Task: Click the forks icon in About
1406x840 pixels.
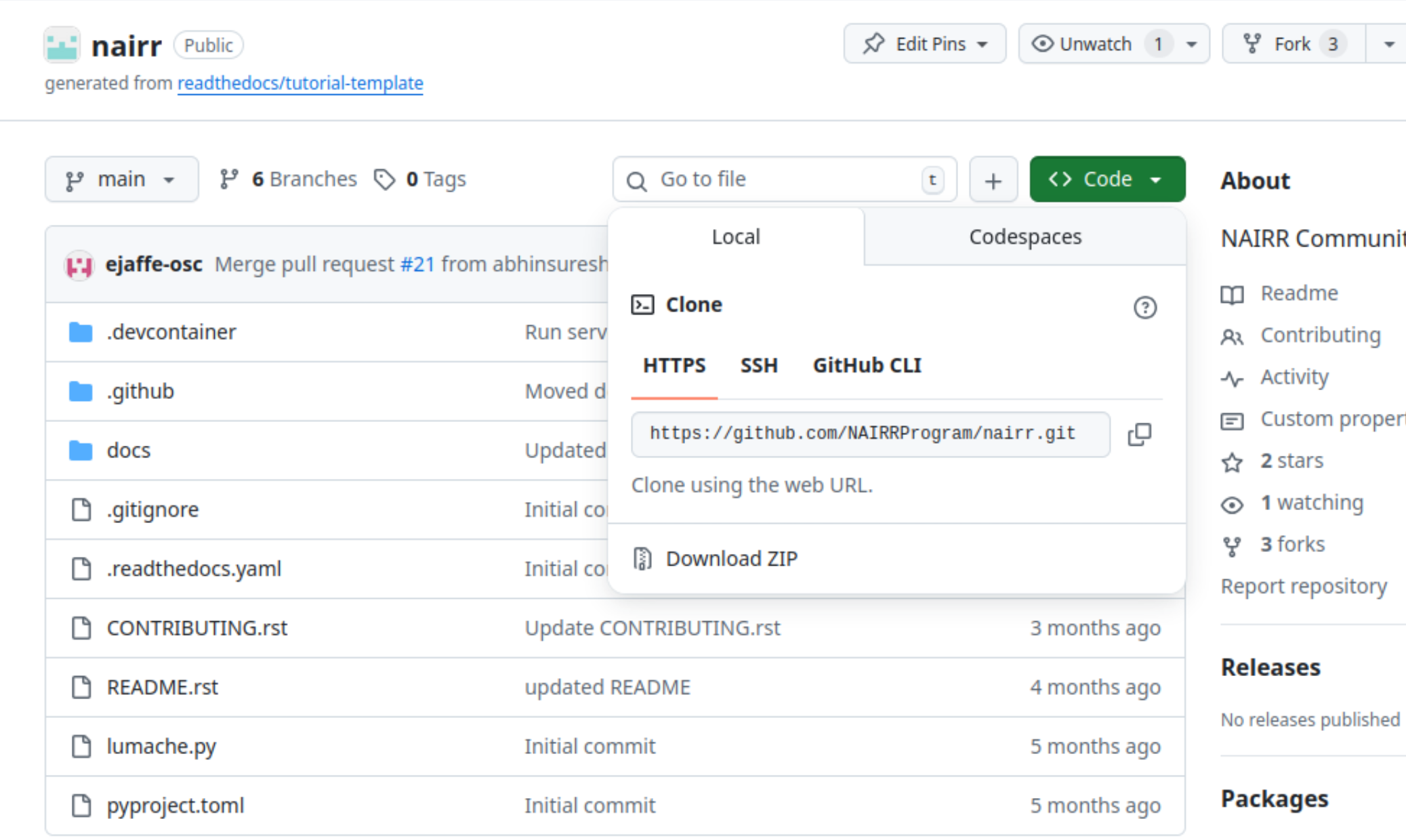Action: [1232, 546]
